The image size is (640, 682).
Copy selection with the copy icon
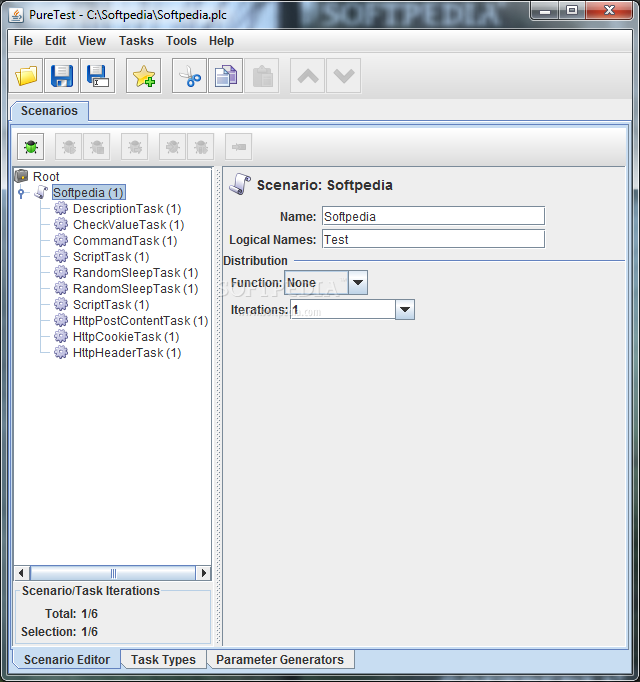pos(225,76)
